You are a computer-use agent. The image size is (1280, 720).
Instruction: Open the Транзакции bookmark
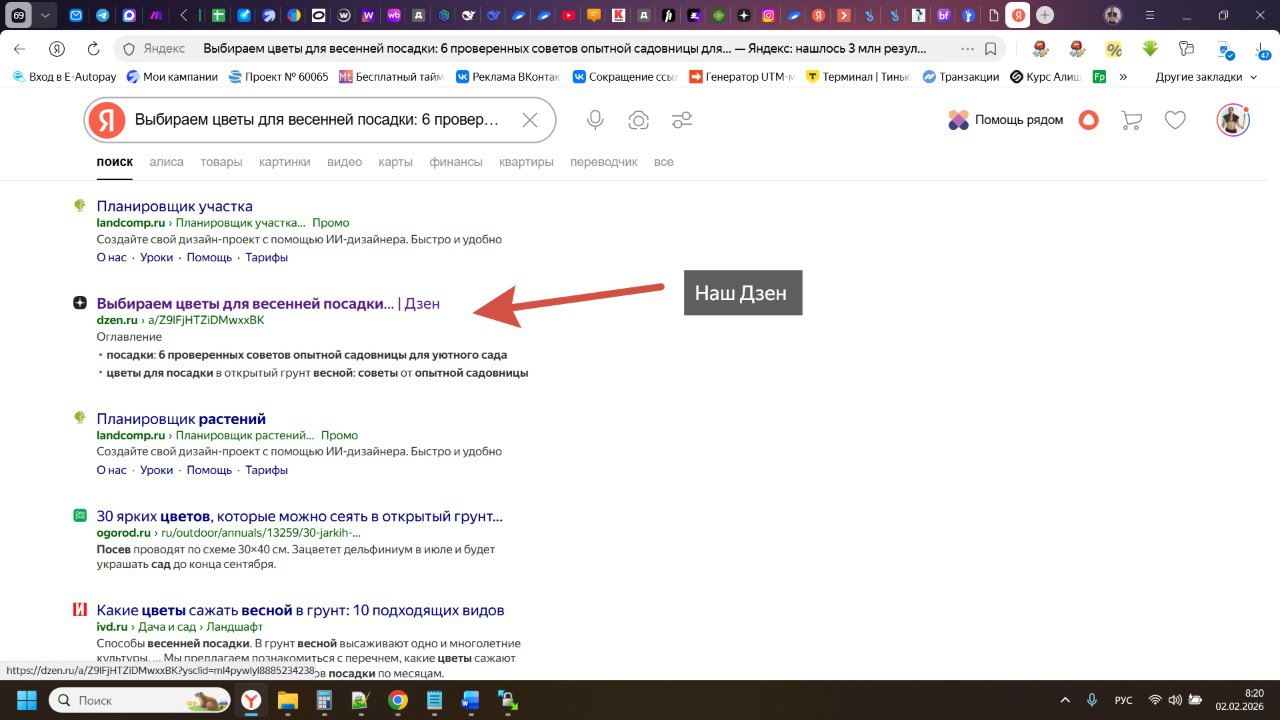point(960,77)
